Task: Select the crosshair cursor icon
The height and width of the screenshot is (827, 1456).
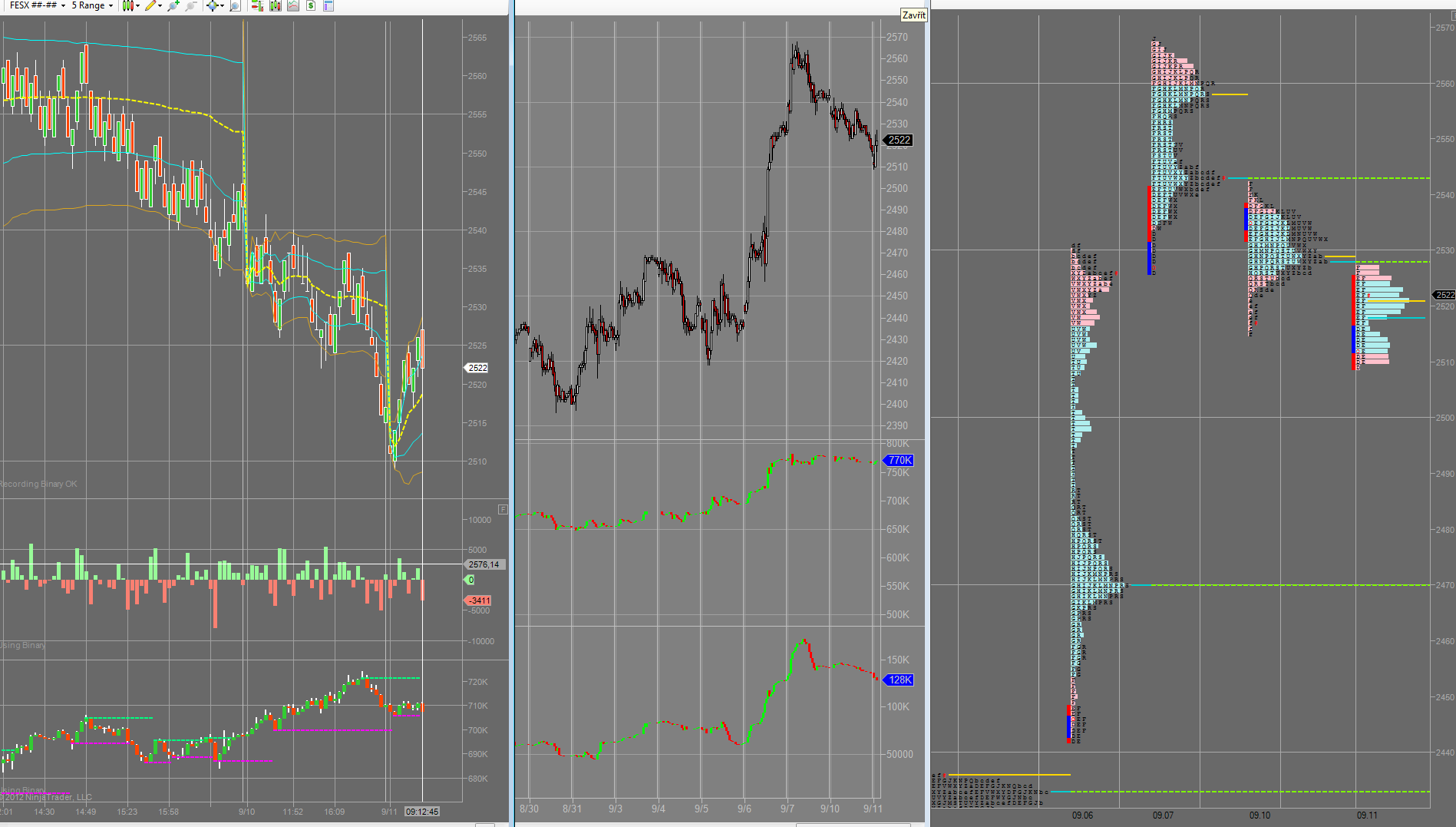Action: point(212,5)
